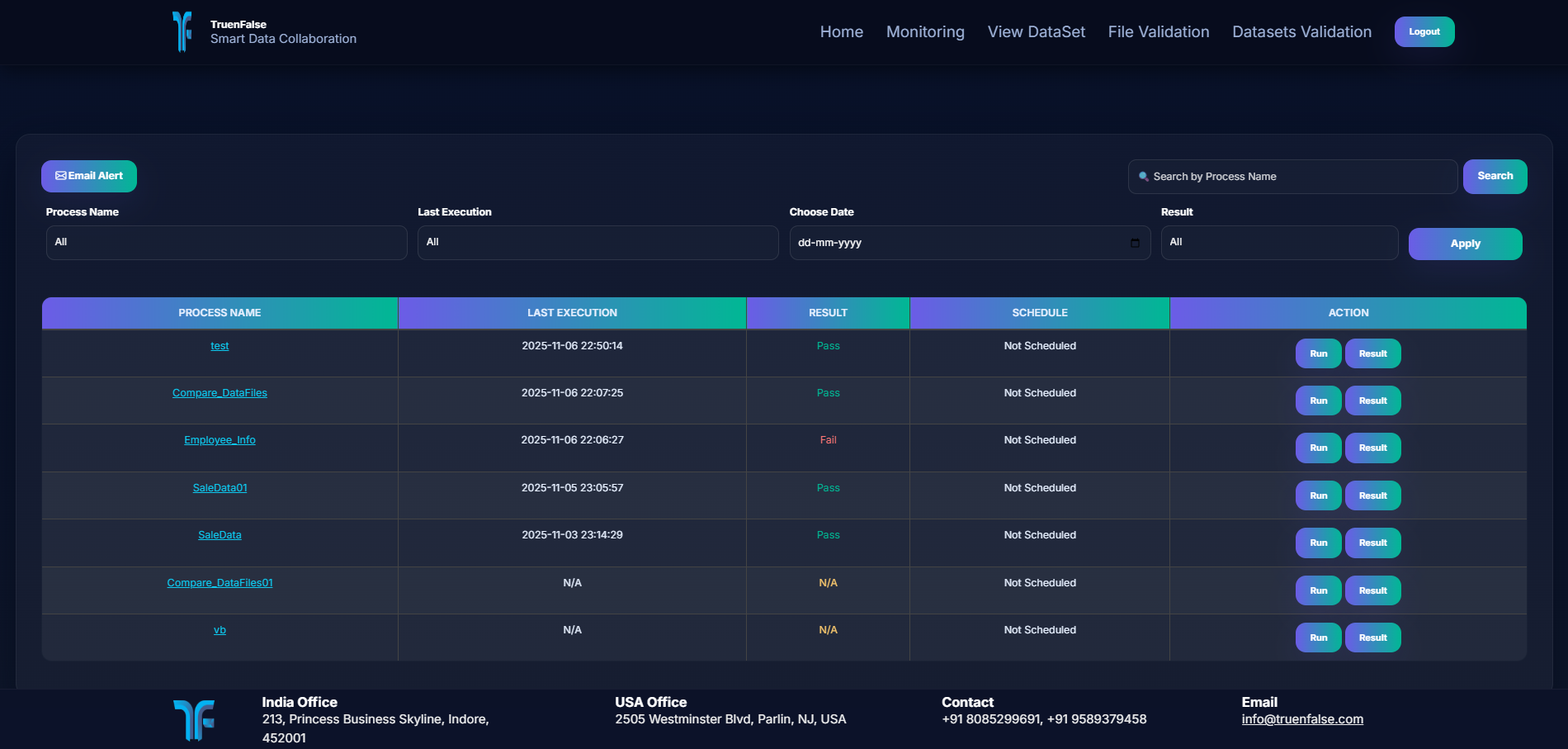This screenshot has height=749, width=1568.
Task: Run the vb process
Action: click(x=1319, y=638)
